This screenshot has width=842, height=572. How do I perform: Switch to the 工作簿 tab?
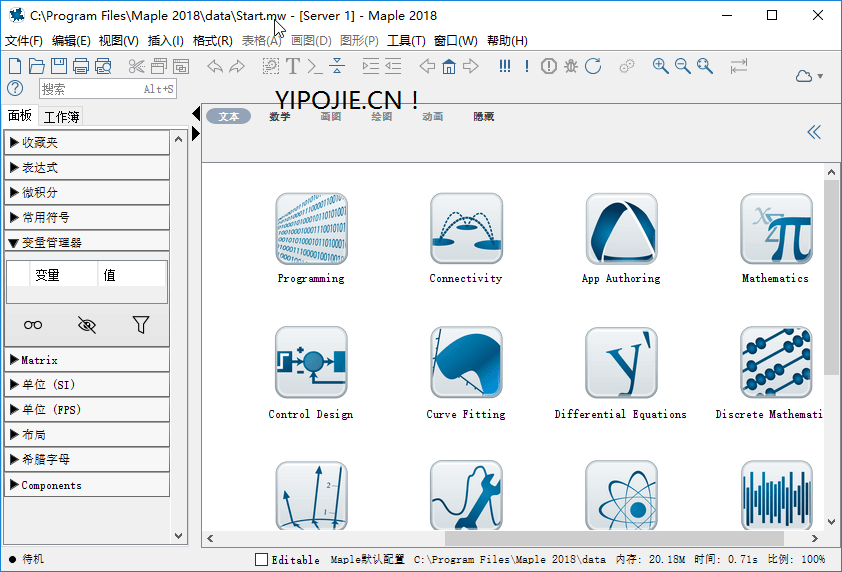click(x=62, y=117)
